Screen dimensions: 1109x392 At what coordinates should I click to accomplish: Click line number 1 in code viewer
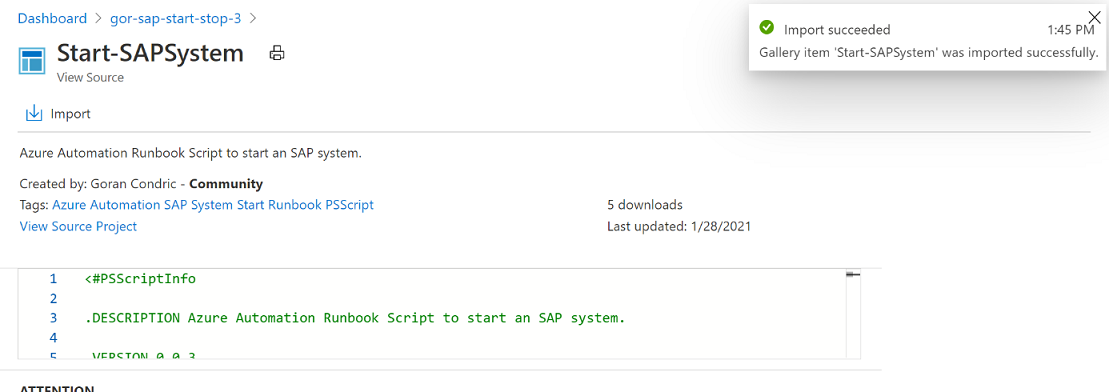(53, 279)
